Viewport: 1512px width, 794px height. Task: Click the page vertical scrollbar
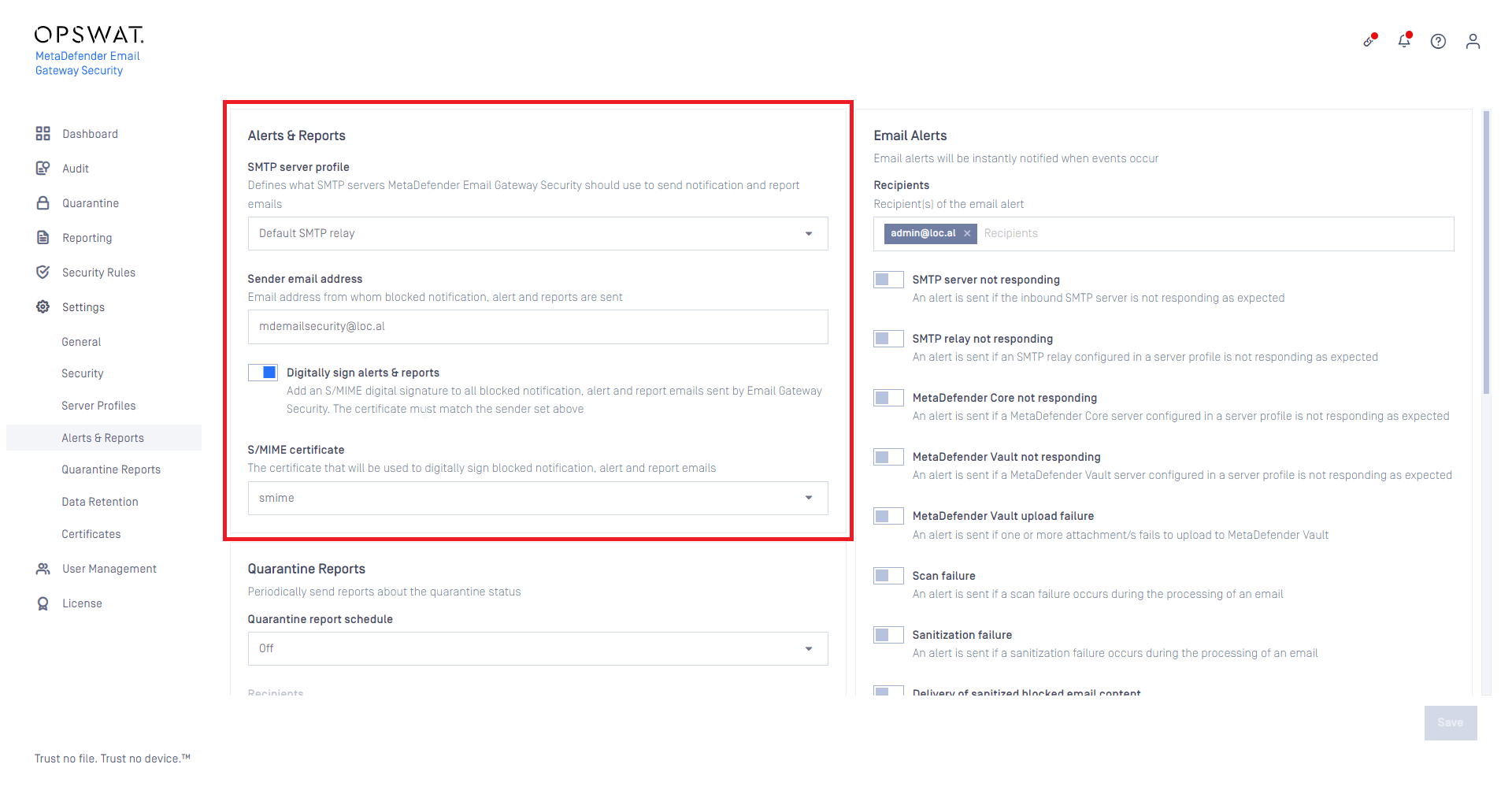(1486, 252)
